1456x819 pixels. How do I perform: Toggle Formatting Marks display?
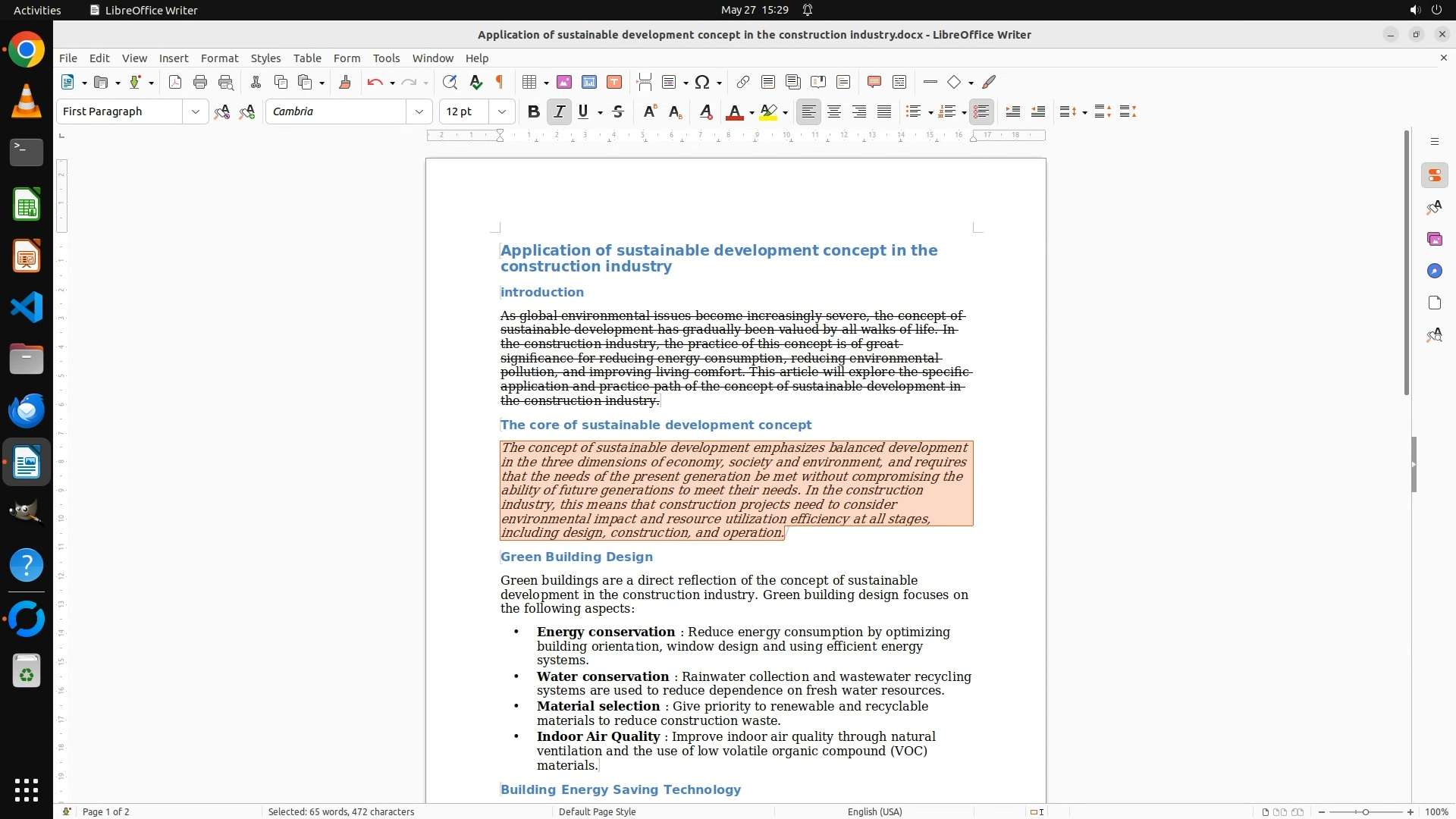pyautogui.click(x=500, y=83)
